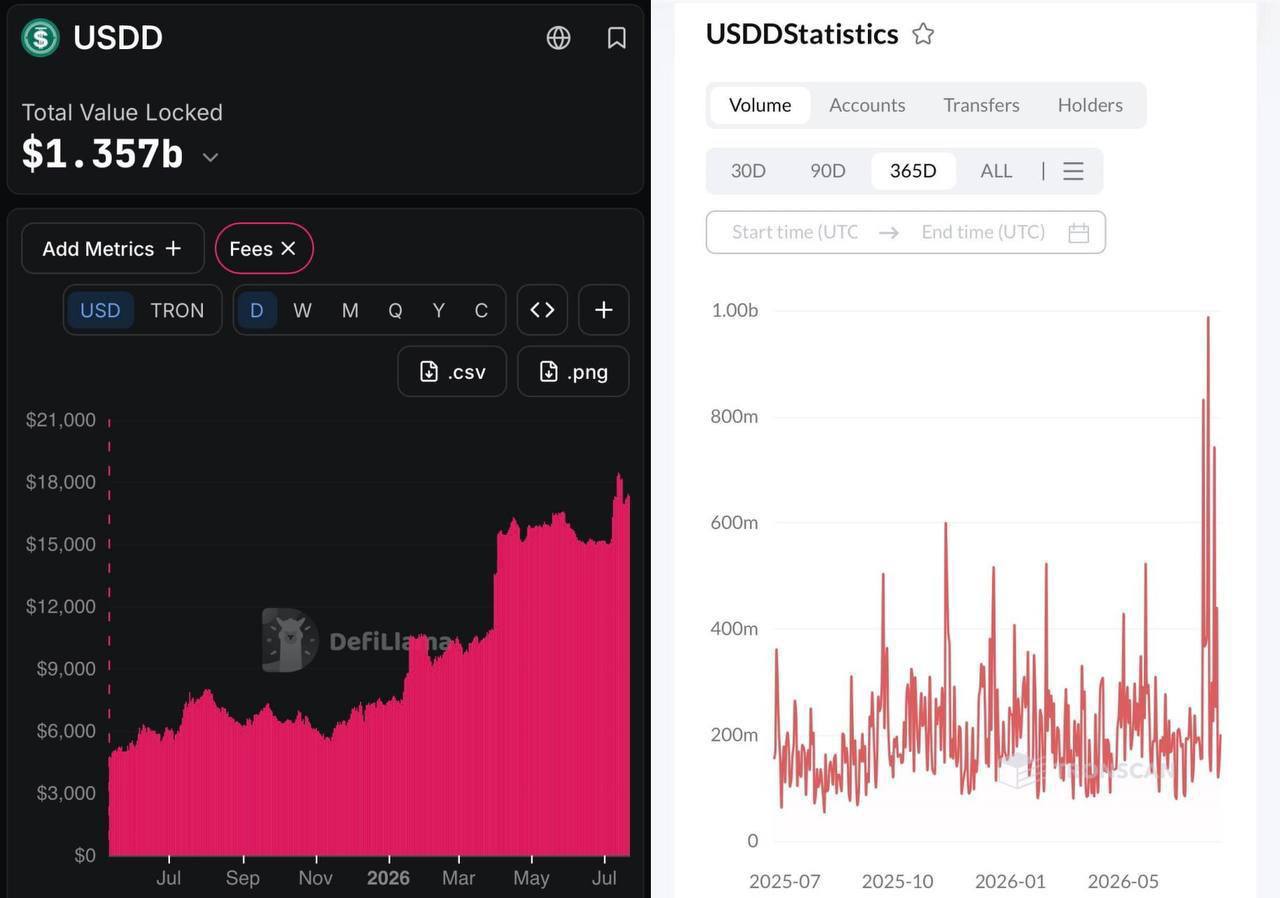Viewport: 1280px width, 898px height.
Task: Click the $1.357b TVL value
Action: click(102, 154)
